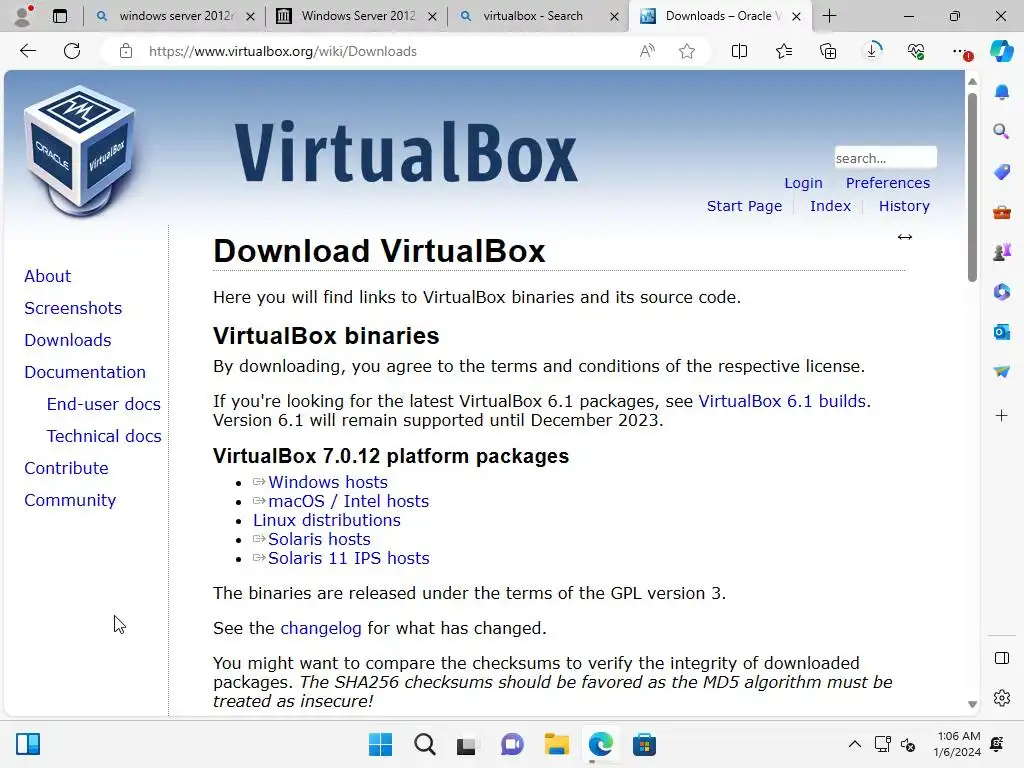Open tab actions menu icon

(59, 16)
